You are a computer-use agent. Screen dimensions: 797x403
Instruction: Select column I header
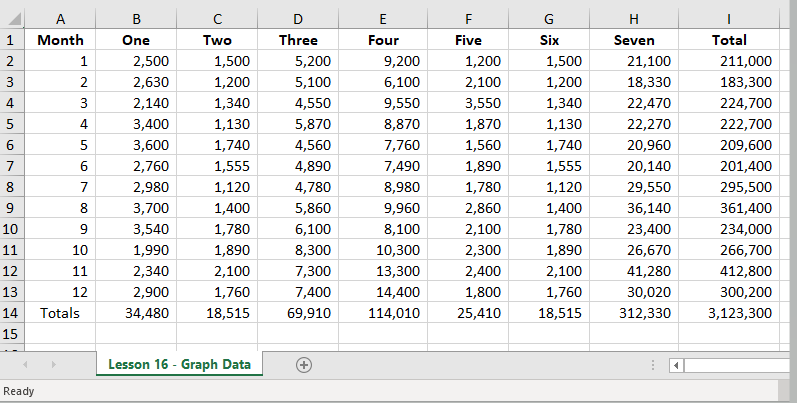[x=729, y=19]
